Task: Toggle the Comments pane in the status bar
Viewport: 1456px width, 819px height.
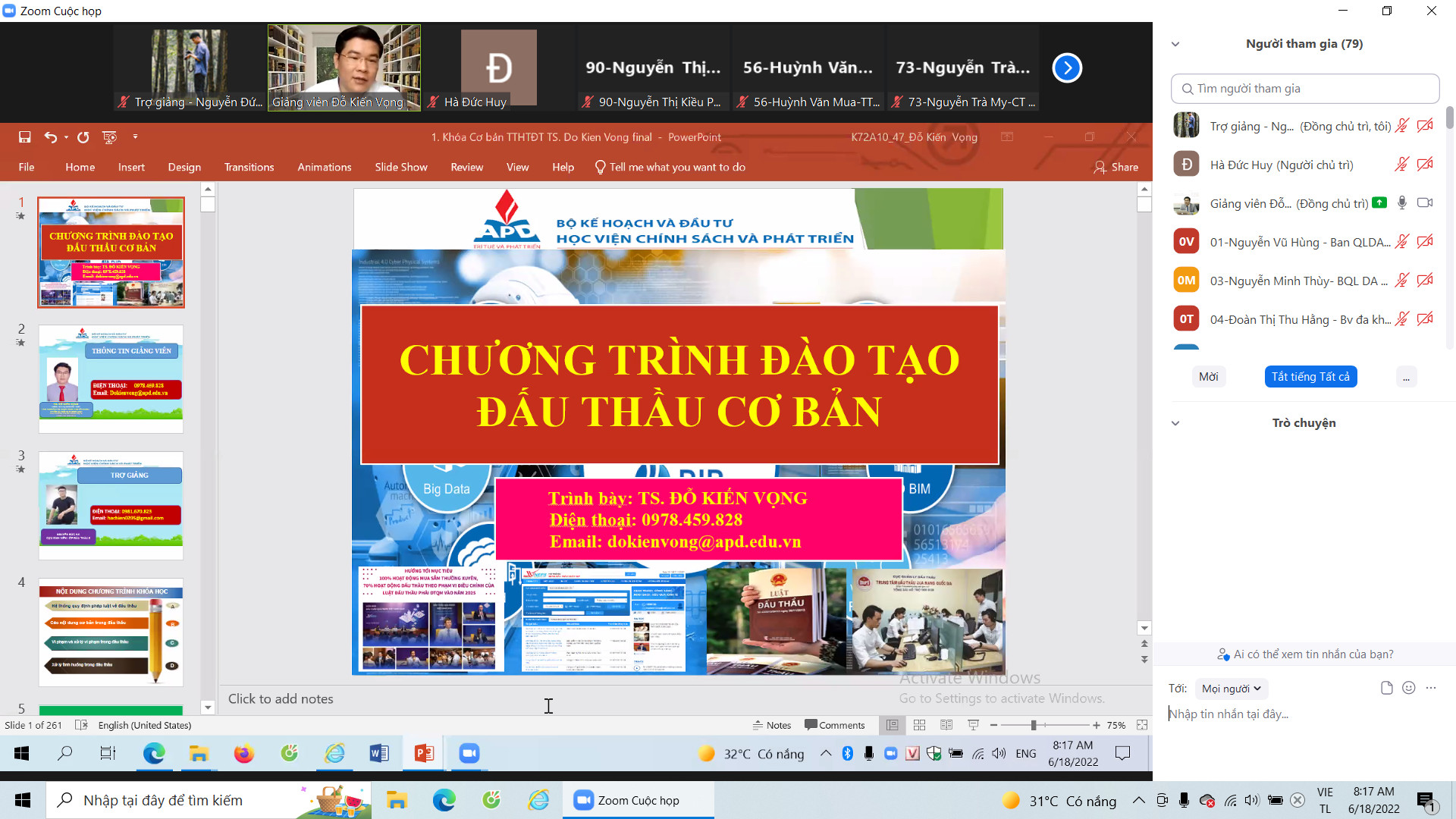Action: click(834, 725)
